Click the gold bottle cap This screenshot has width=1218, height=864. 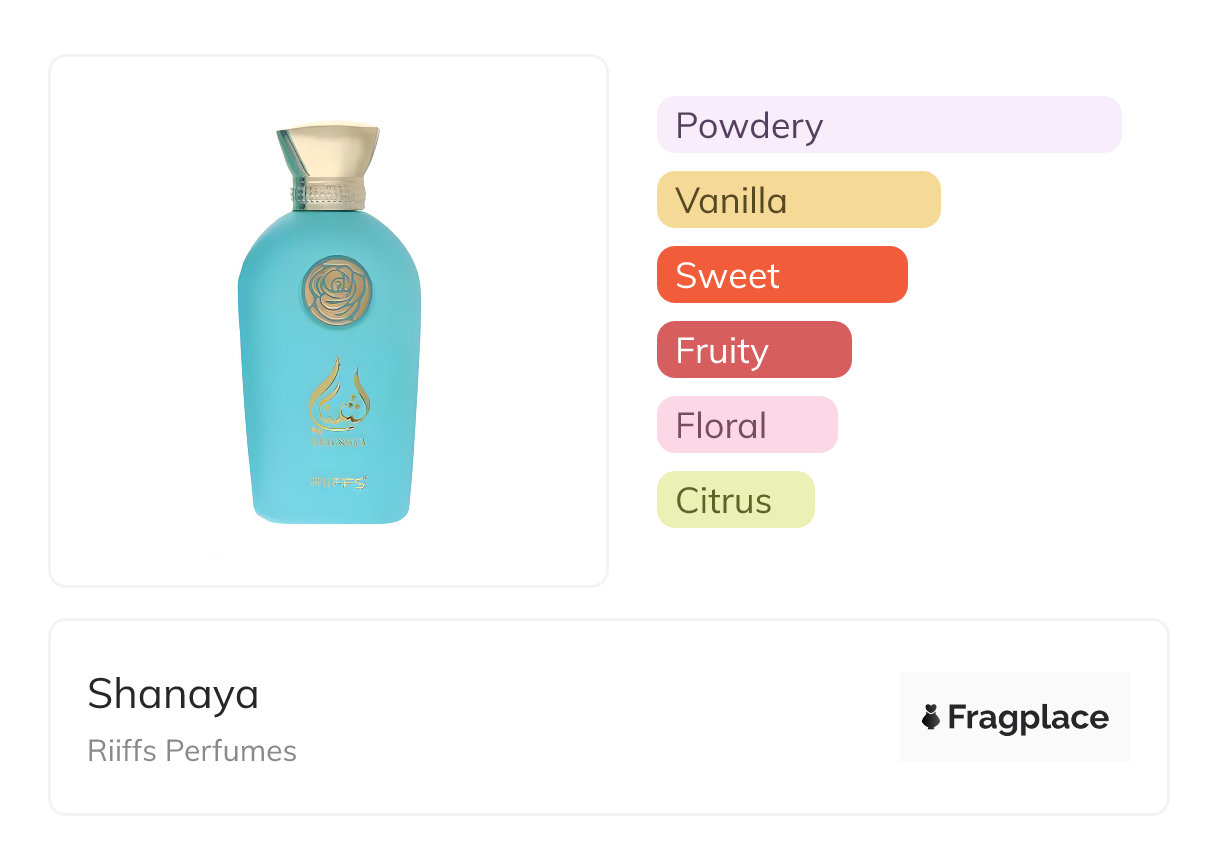[x=329, y=151]
